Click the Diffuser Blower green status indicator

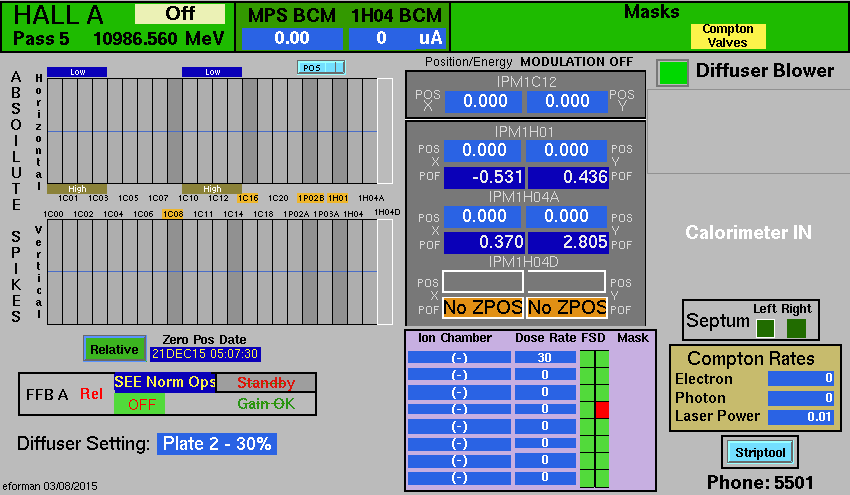tap(673, 73)
